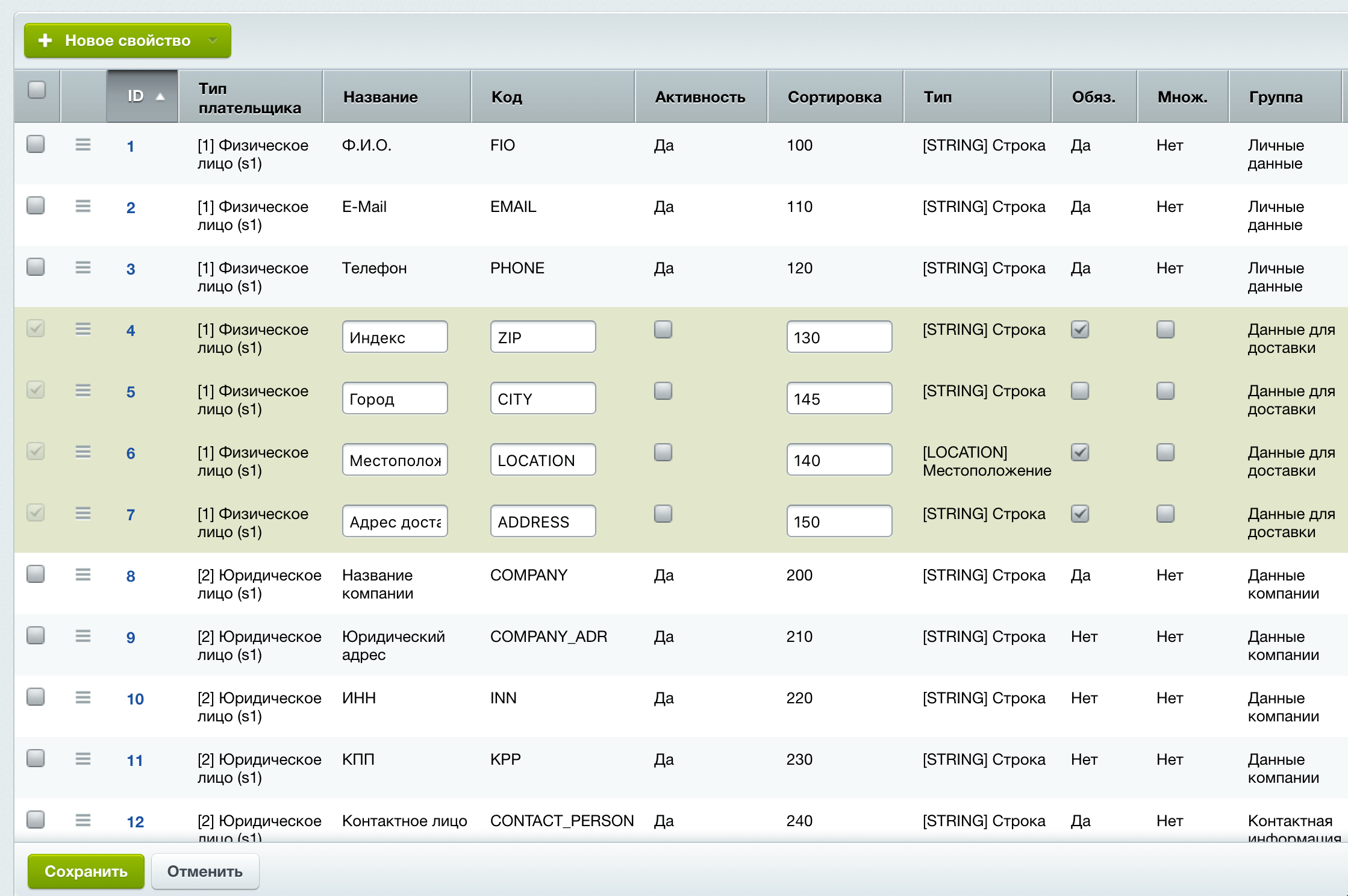Click the ID sort ascending arrow
Viewport: 1348px width, 896px height.
coord(160,97)
